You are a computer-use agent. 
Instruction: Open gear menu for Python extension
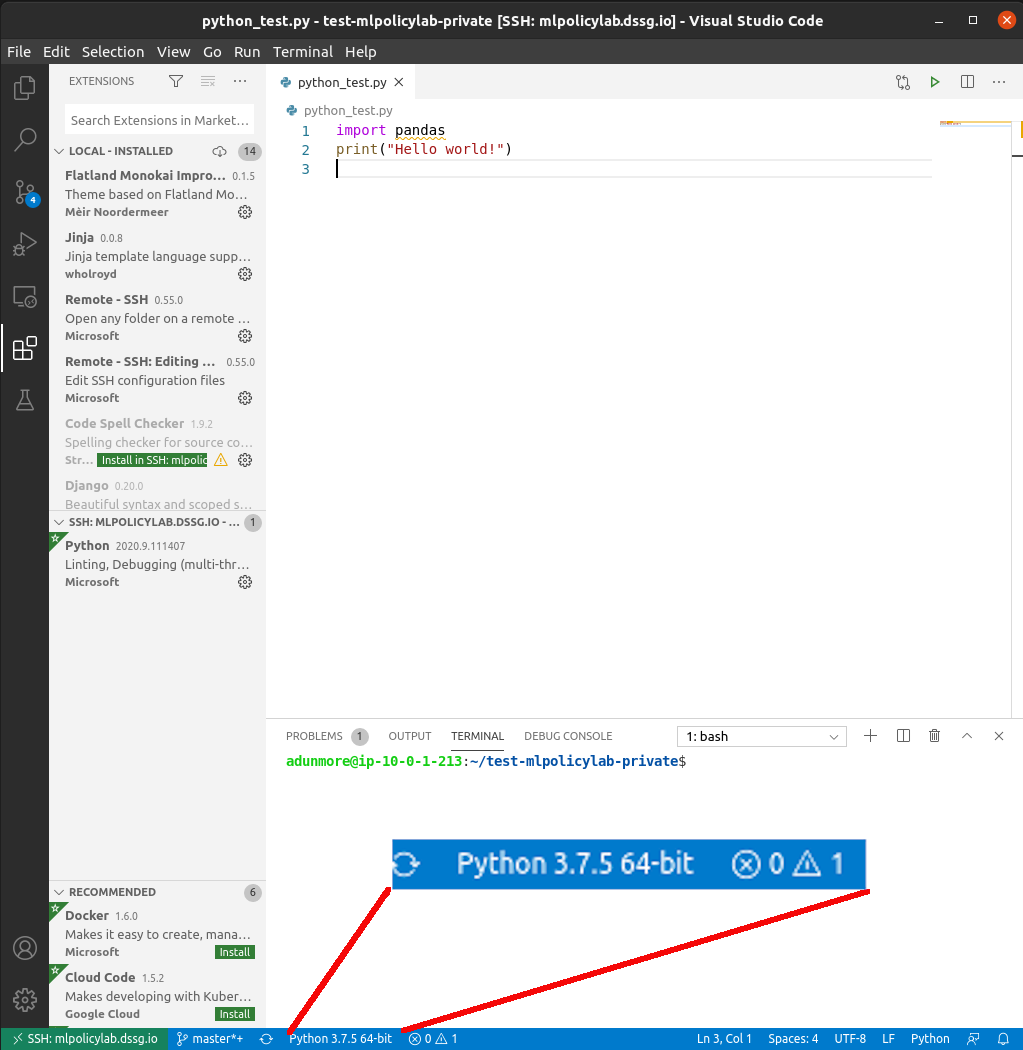(x=245, y=582)
